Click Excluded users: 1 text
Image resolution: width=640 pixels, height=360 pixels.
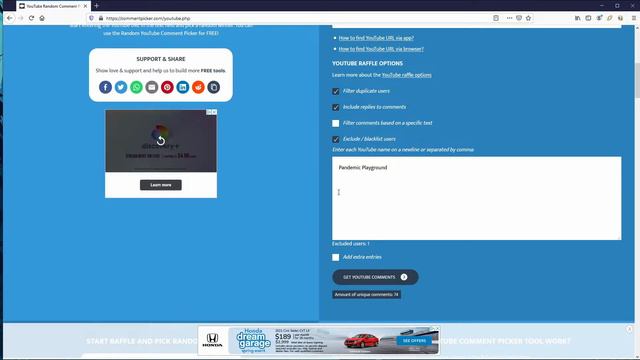pyautogui.click(x=350, y=244)
